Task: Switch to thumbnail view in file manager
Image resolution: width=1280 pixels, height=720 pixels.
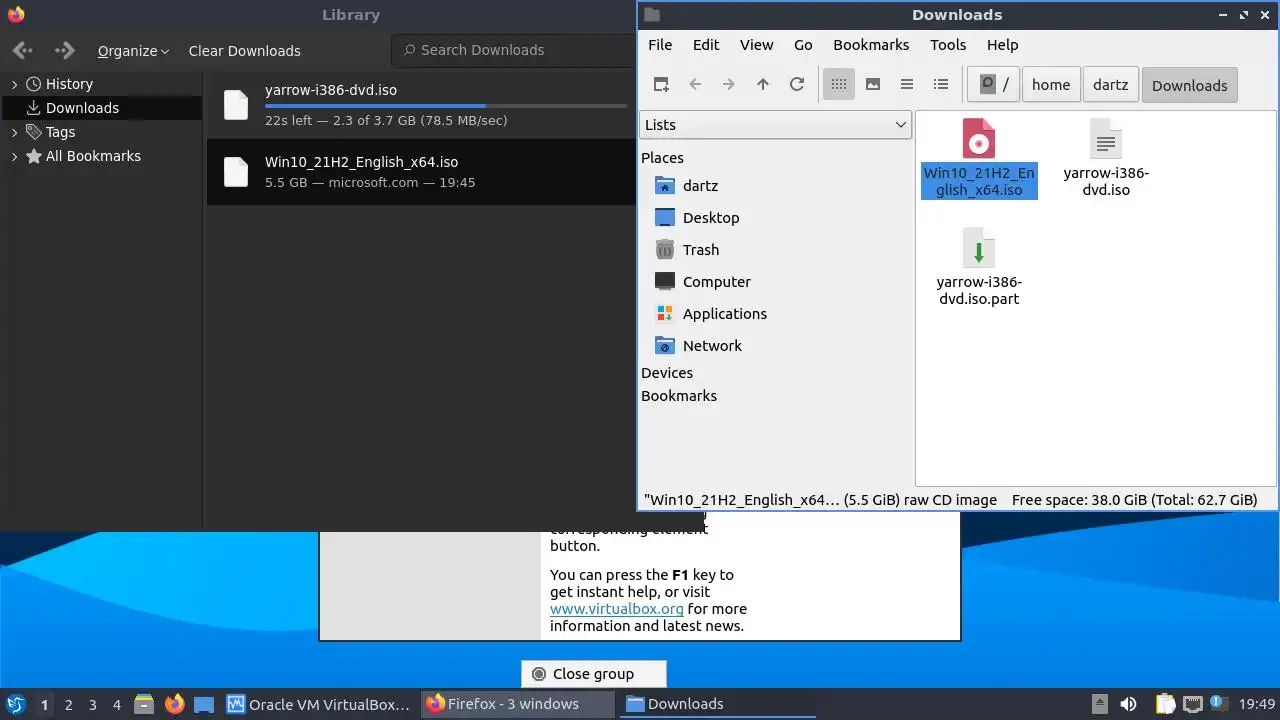Action: [x=873, y=85]
